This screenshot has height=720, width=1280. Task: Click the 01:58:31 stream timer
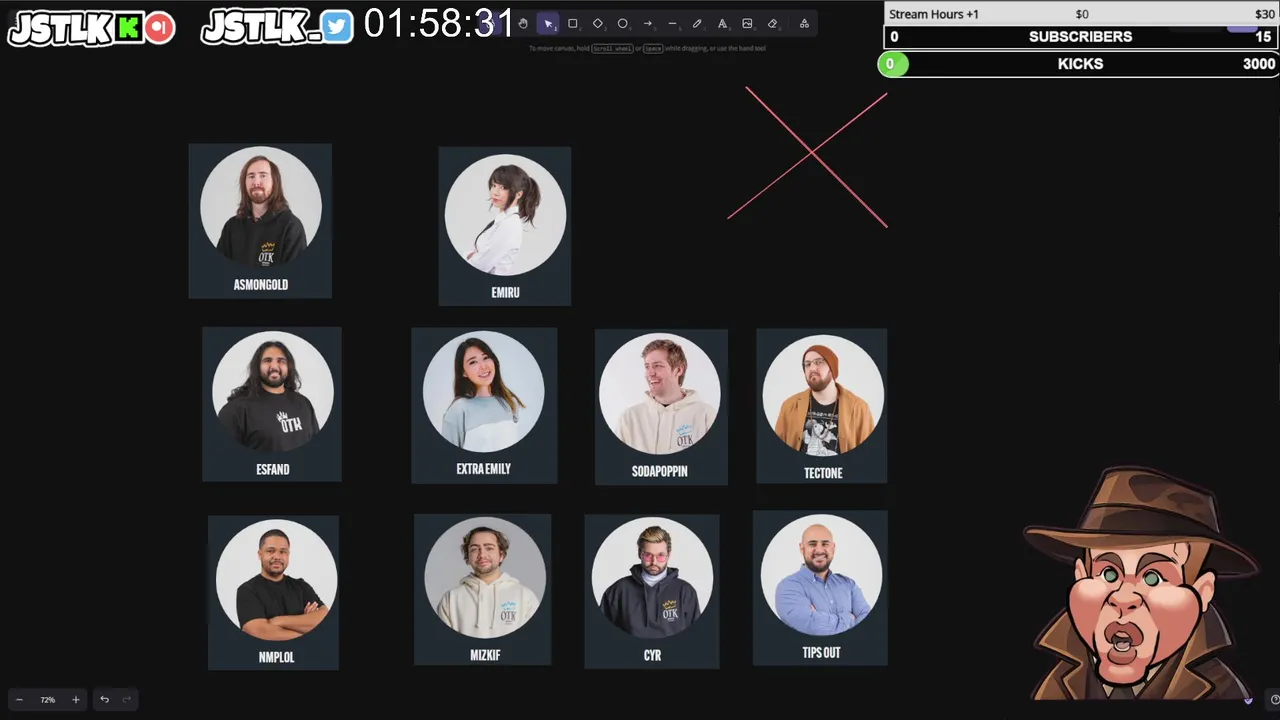click(439, 23)
